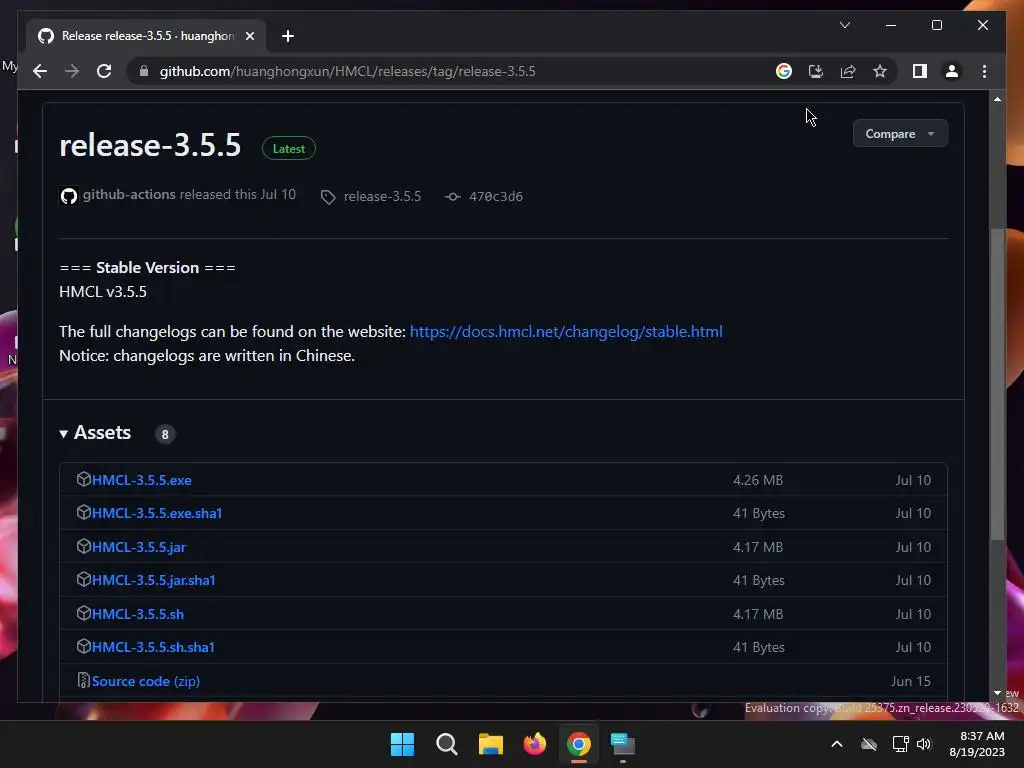Click the github-actions avatar icon

coord(69,196)
